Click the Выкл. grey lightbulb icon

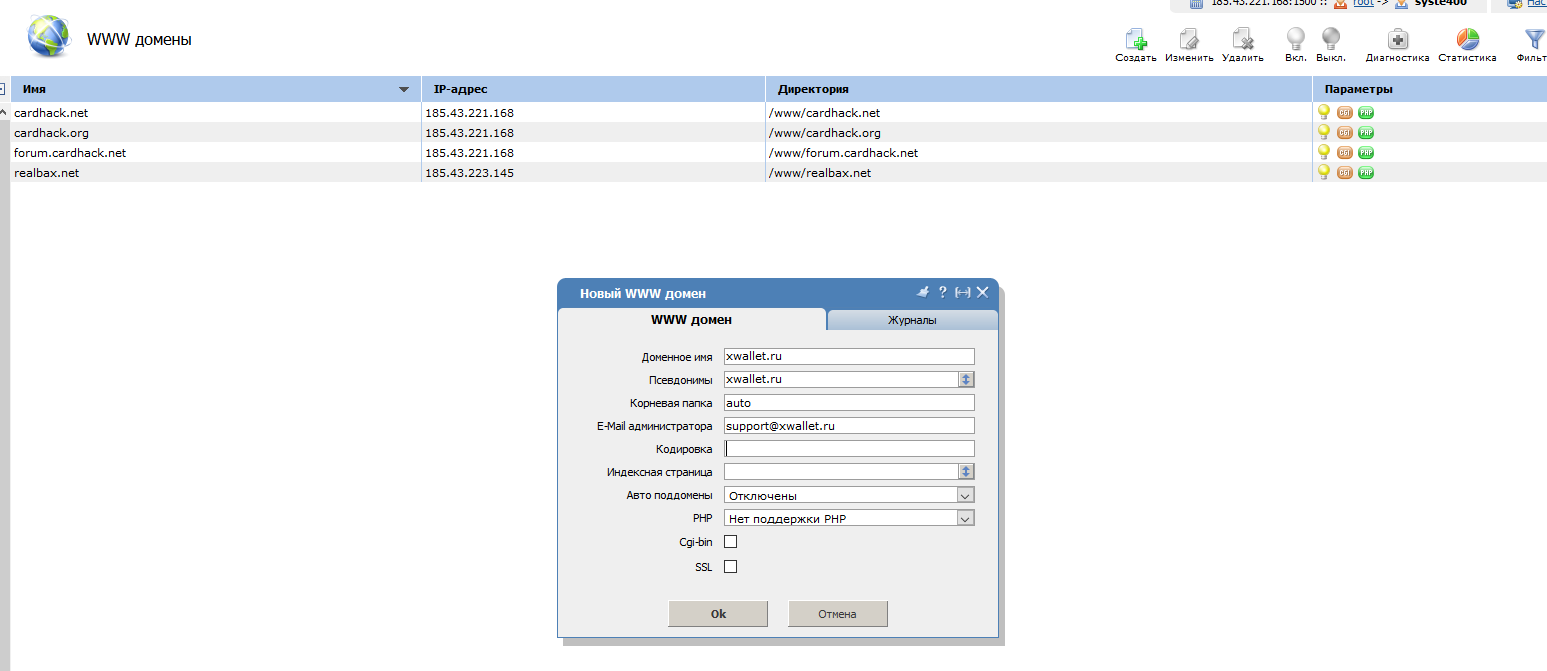pyautogui.click(x=1330, y=39)
